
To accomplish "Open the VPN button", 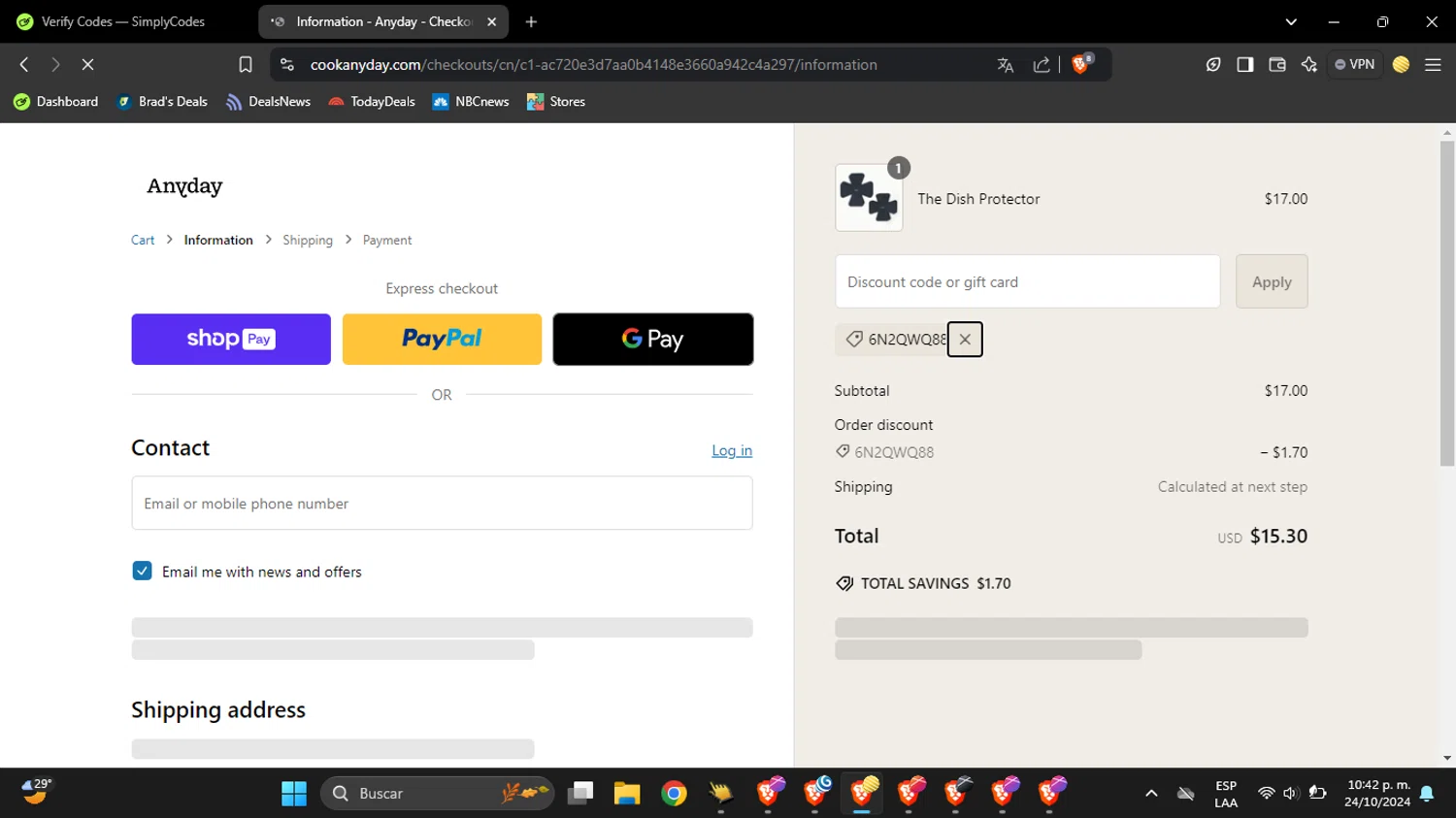I will [x=1355, y=64].
